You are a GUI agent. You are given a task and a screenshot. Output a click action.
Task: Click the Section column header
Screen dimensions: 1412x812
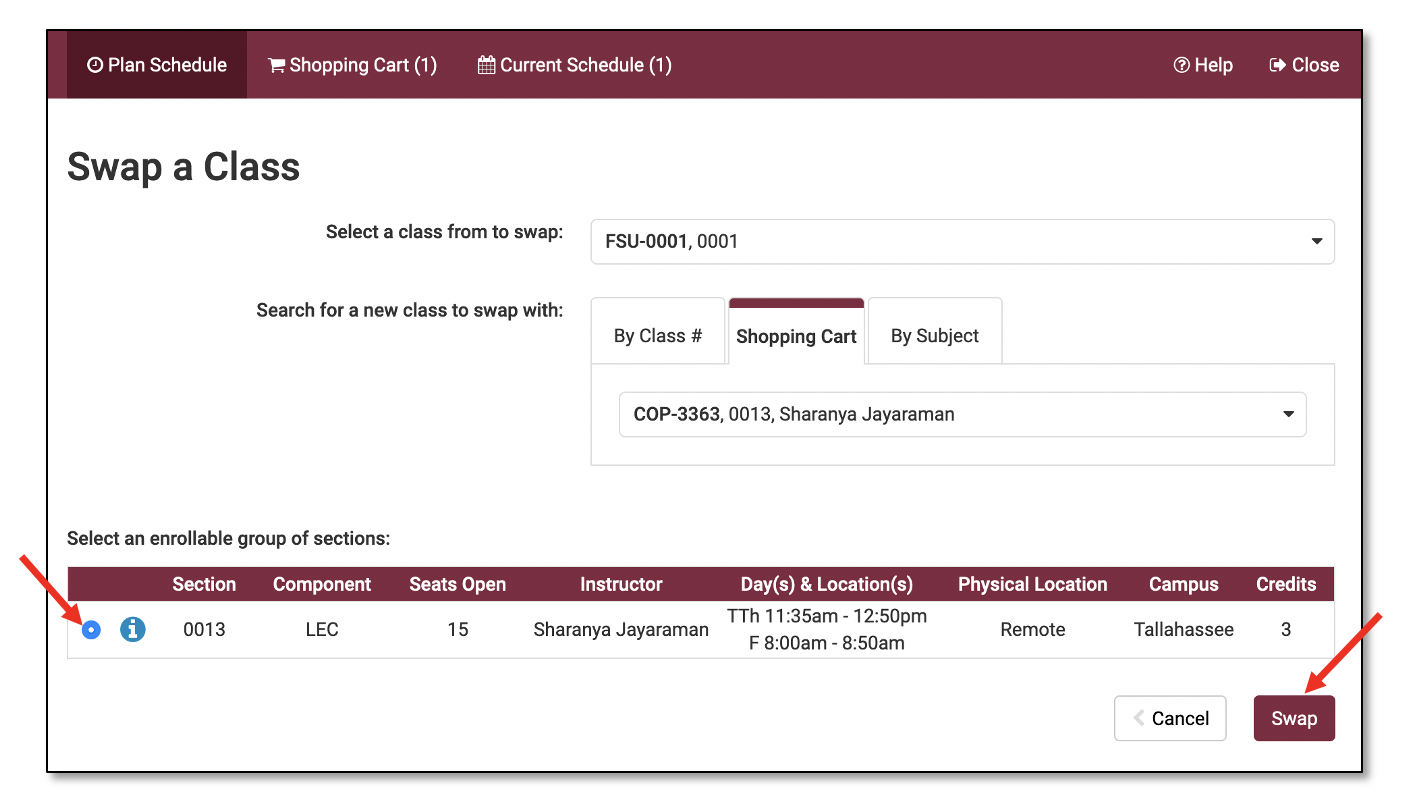(204, 584)
